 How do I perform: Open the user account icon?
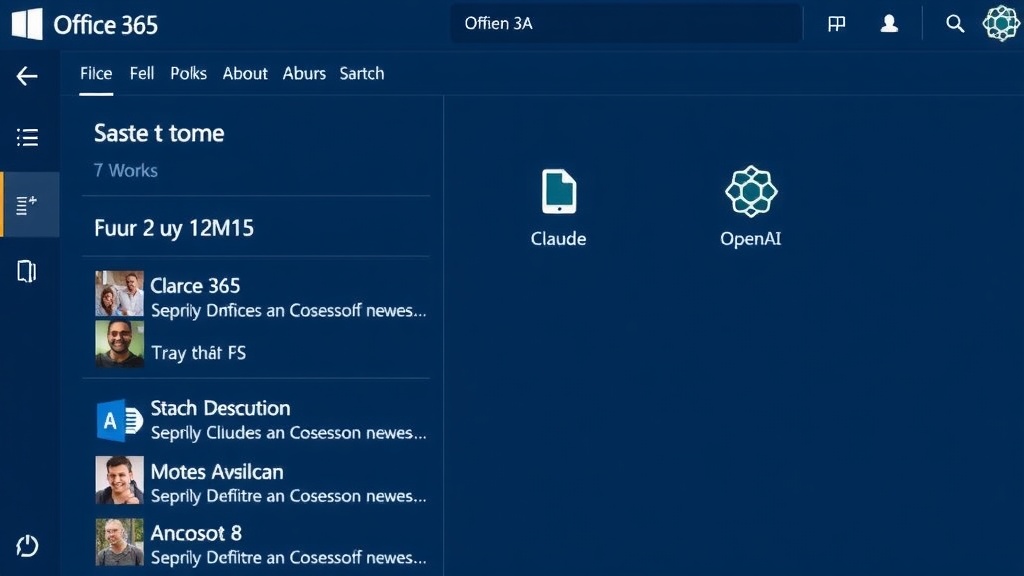[x=889, y=24]
